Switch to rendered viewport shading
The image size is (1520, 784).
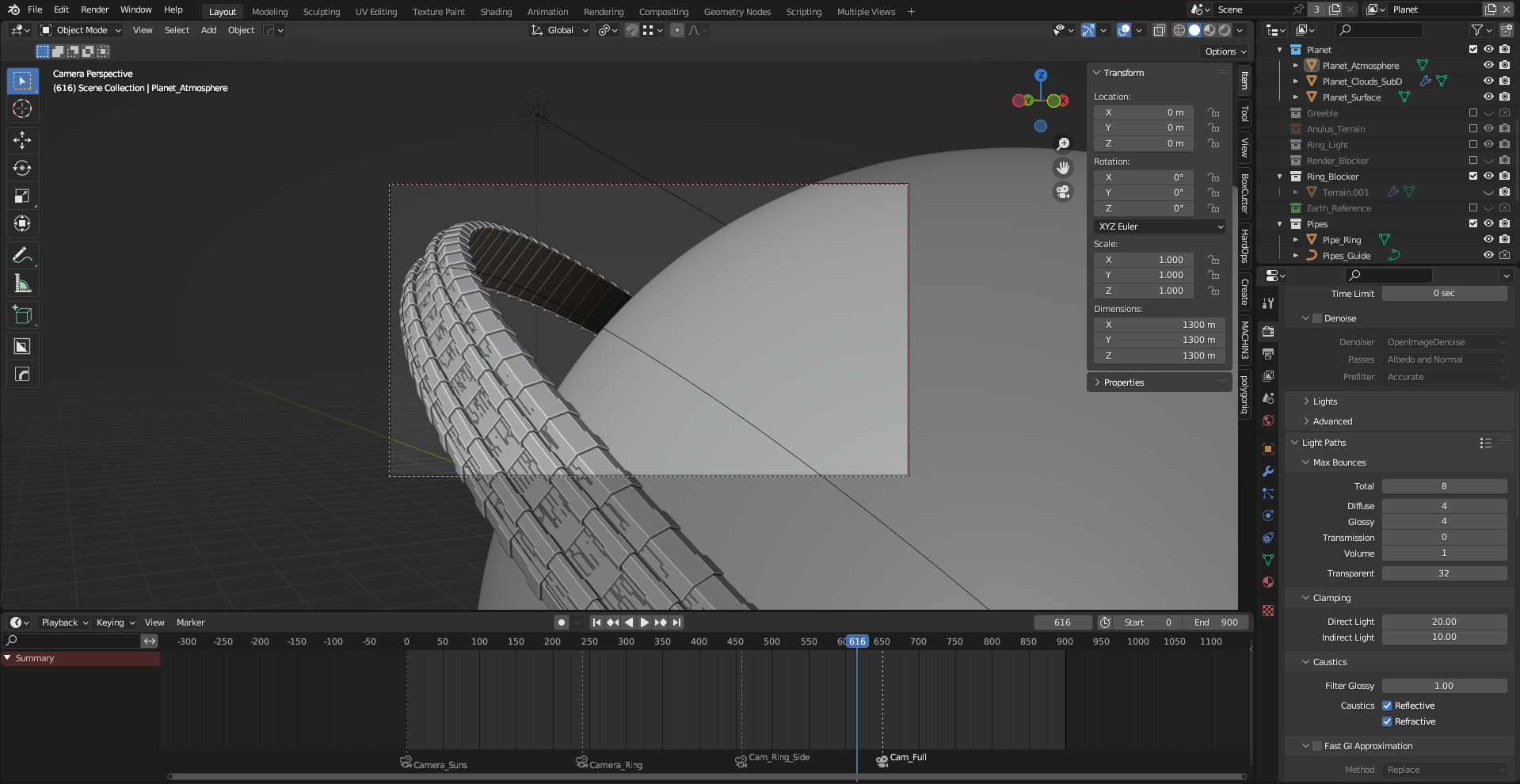[1225, 30]
